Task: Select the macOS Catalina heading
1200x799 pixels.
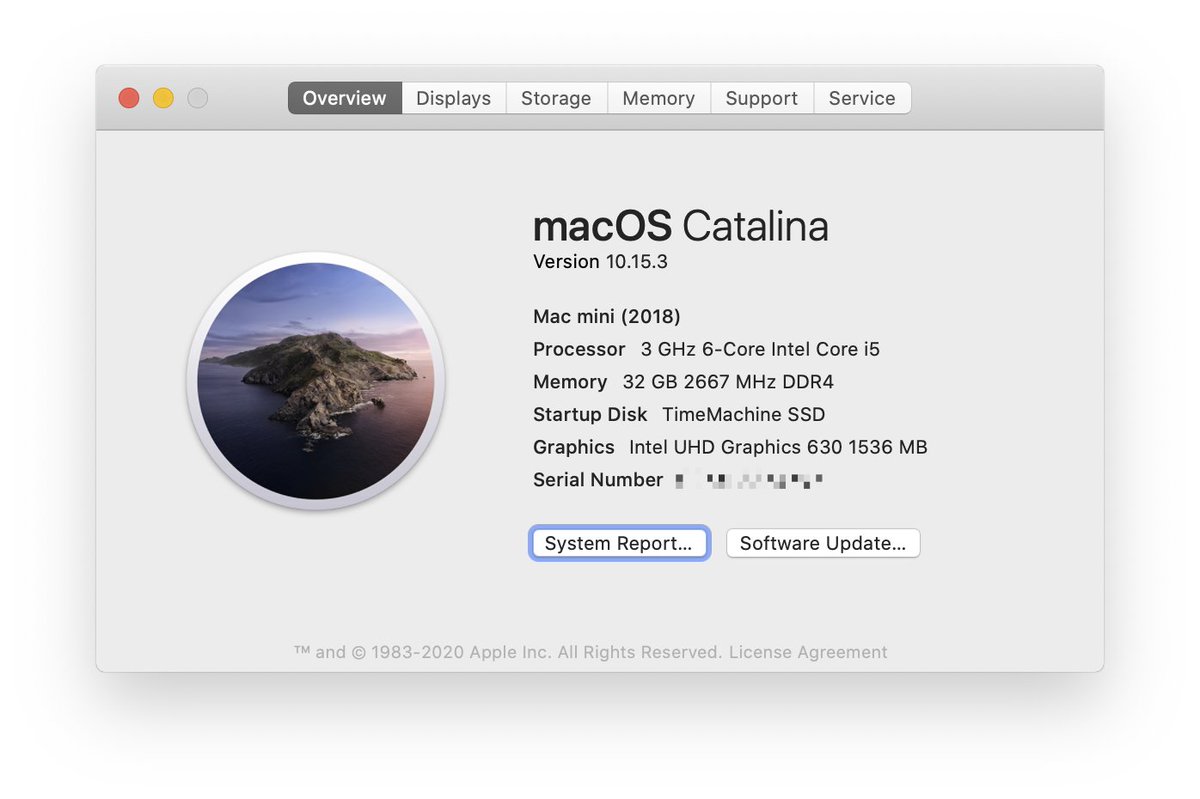Action: tap(681, 227)
